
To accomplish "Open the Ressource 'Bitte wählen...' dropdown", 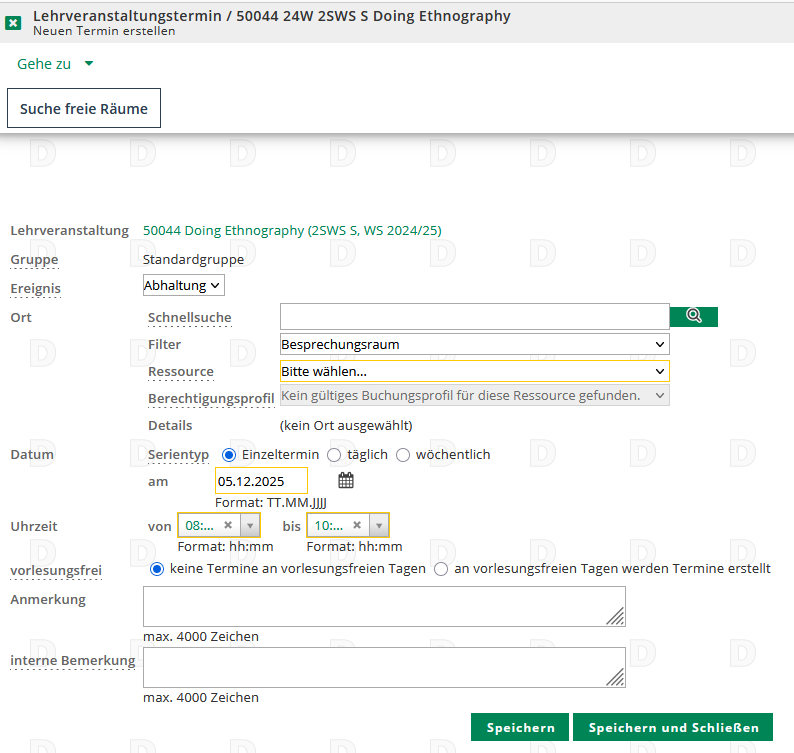I will coord(474,371).
